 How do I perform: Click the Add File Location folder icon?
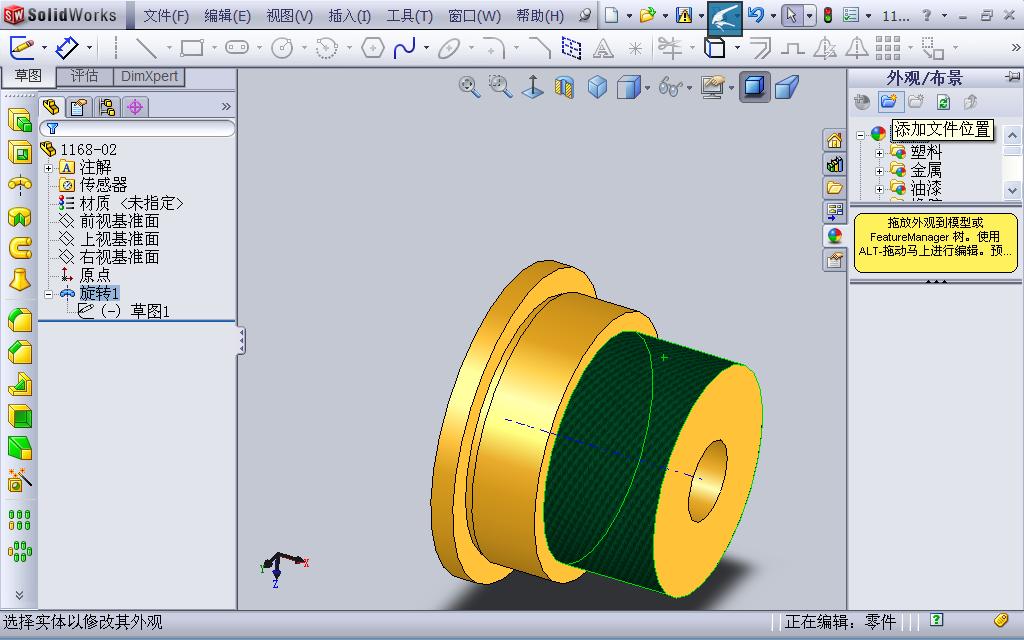pos(889,101)
